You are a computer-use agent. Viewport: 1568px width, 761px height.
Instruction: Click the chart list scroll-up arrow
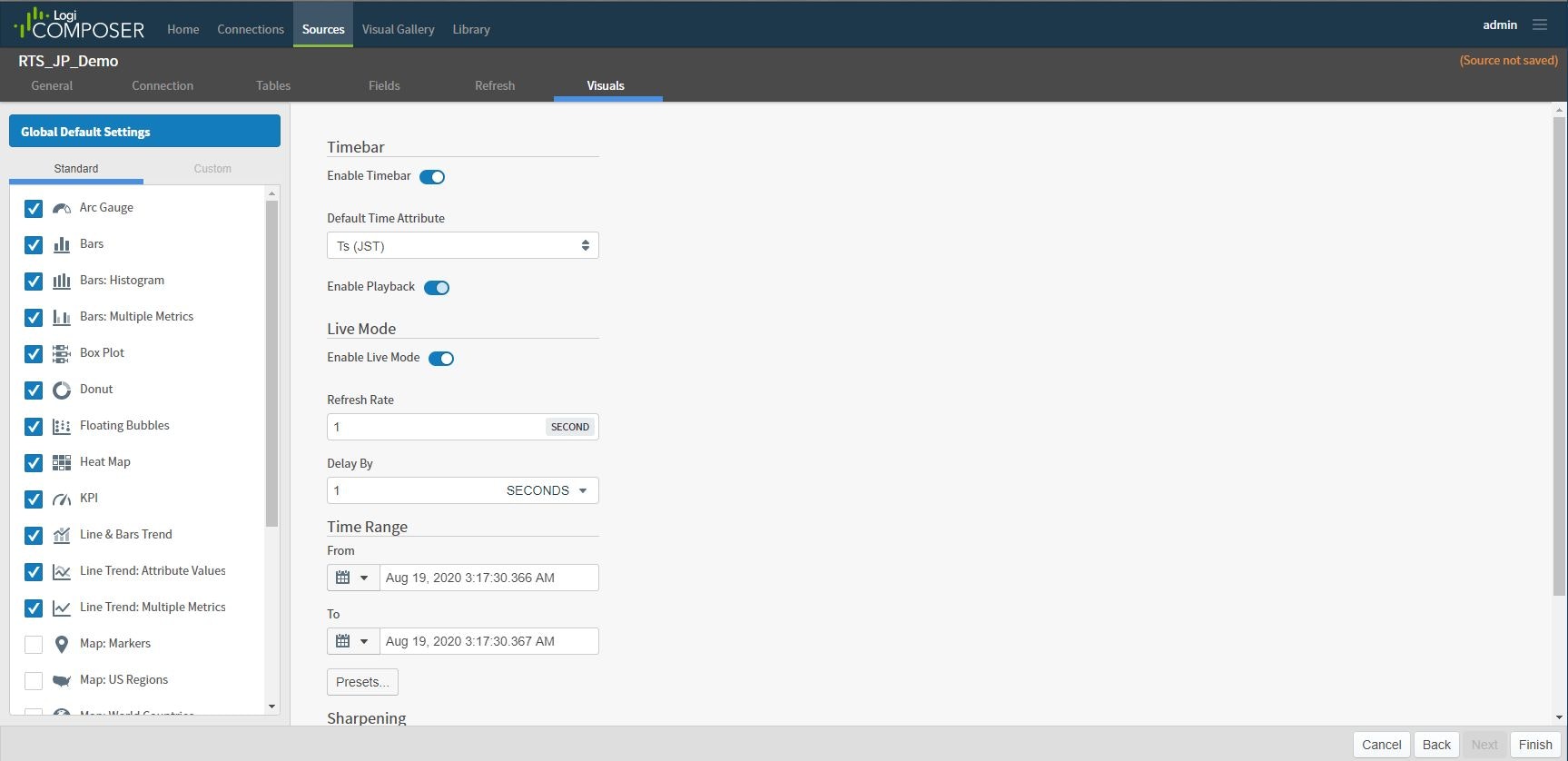271,193
